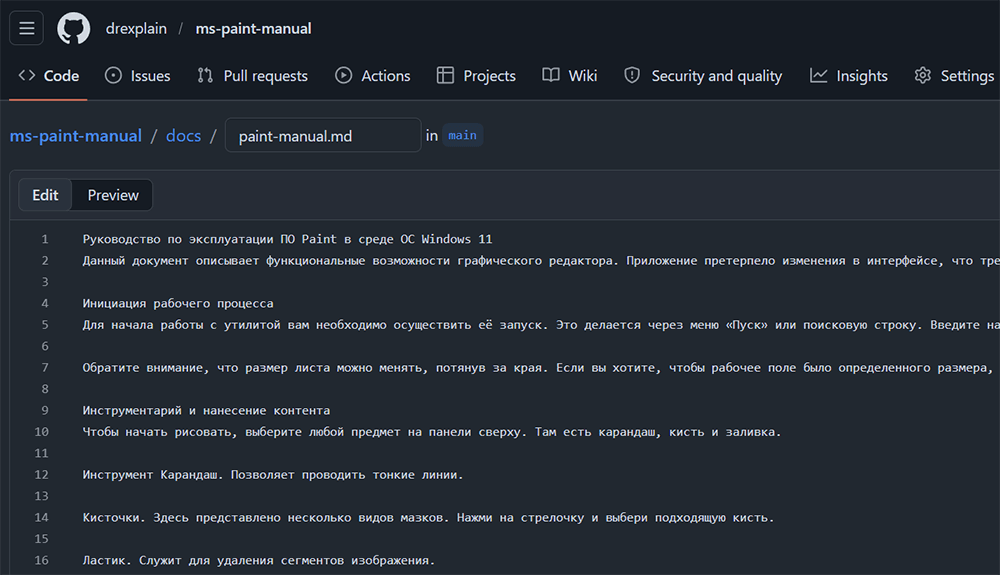1000x575 pixels.
Task: Go to GitHub home via Octocat logo
Action: (x=73, y=29)
